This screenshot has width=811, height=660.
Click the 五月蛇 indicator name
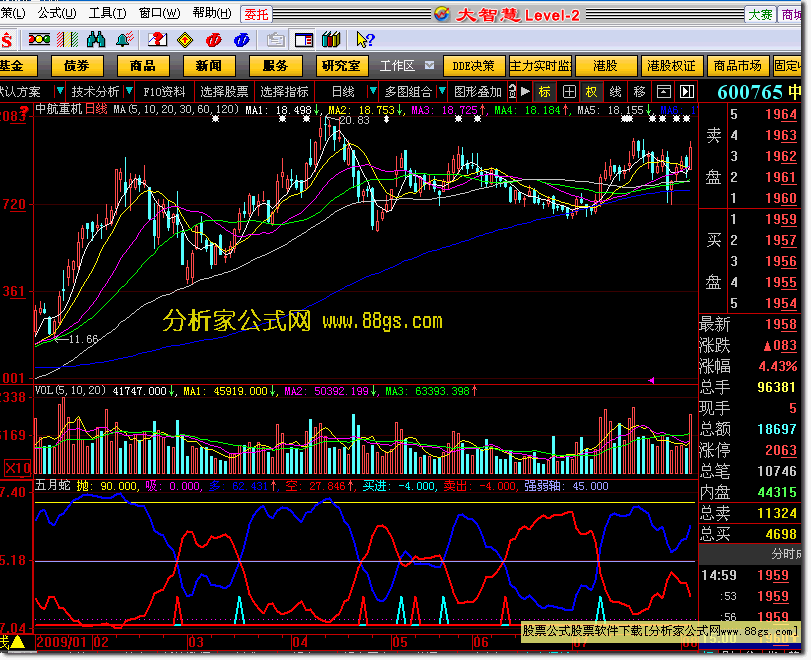point(53,485)
